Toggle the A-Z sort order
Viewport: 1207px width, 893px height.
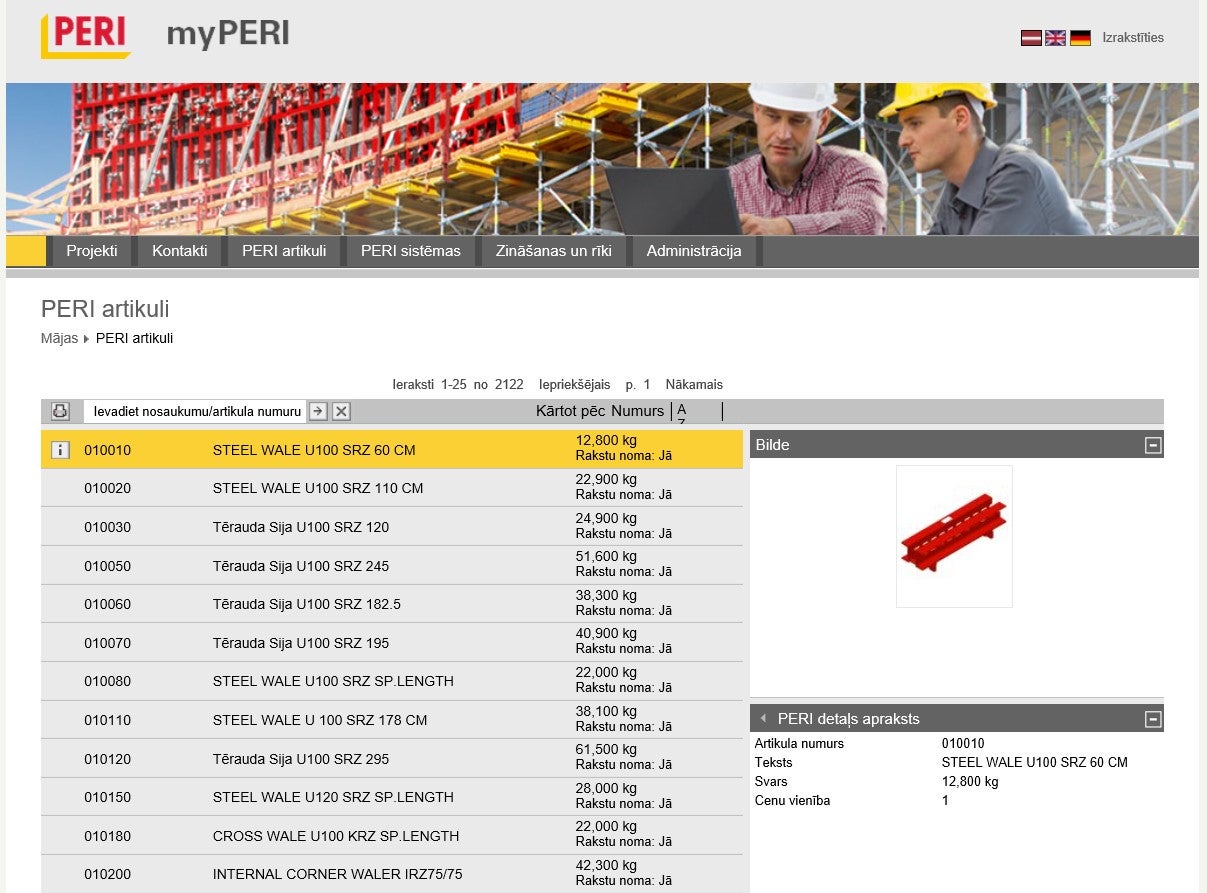click(682, 412)
